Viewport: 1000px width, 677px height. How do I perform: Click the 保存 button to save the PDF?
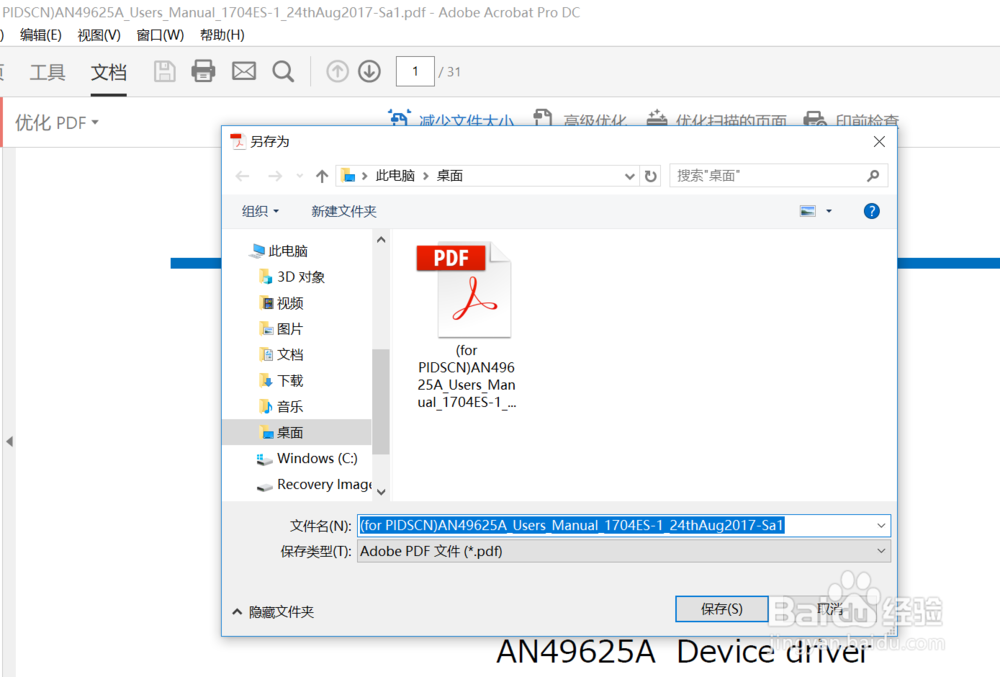pyautogui.click(x=722, y=608)
